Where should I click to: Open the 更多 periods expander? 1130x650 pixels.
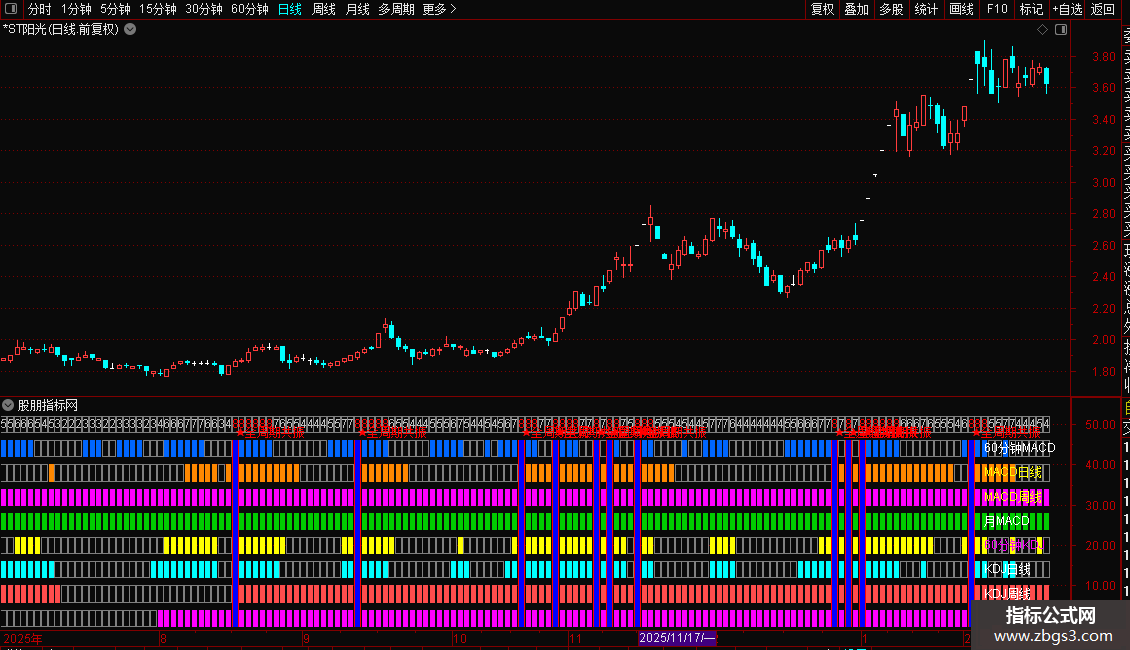coord(440,9)
